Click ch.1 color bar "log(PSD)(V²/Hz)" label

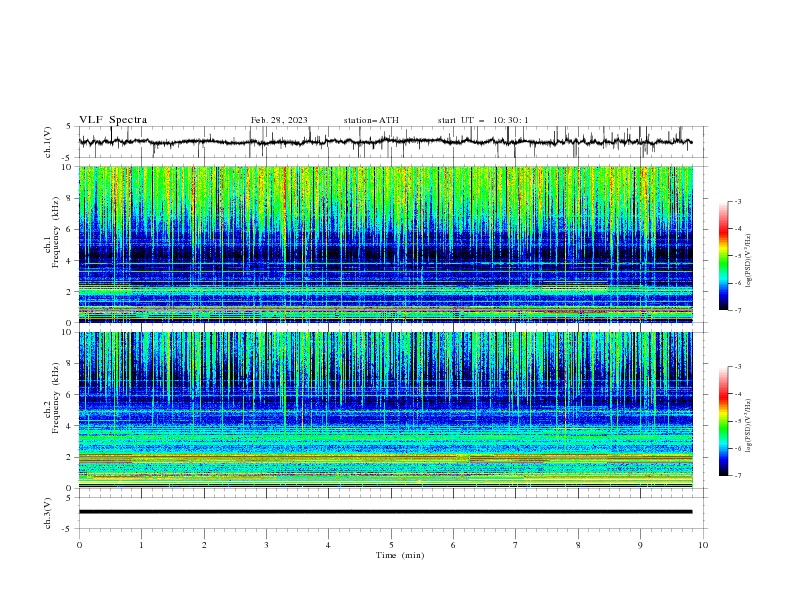[x=749, y=261]
